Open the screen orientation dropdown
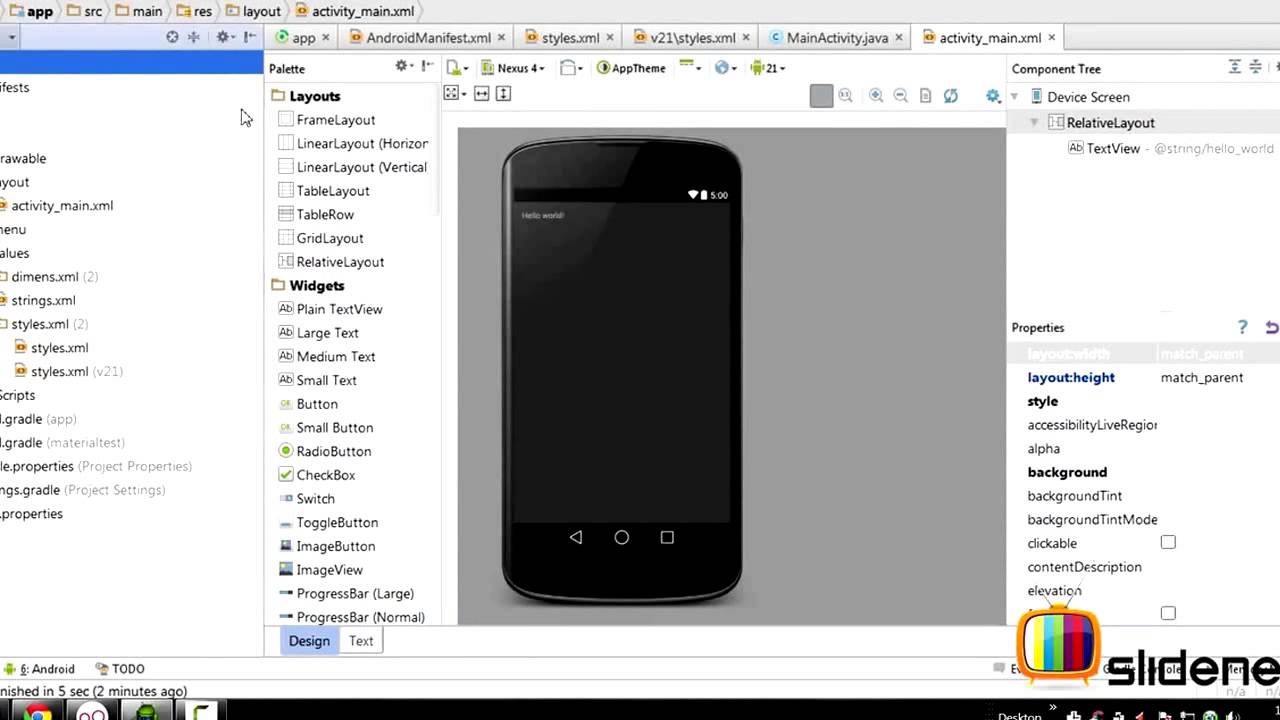Viewport: 1280px width, 720px height. point(571,68)
